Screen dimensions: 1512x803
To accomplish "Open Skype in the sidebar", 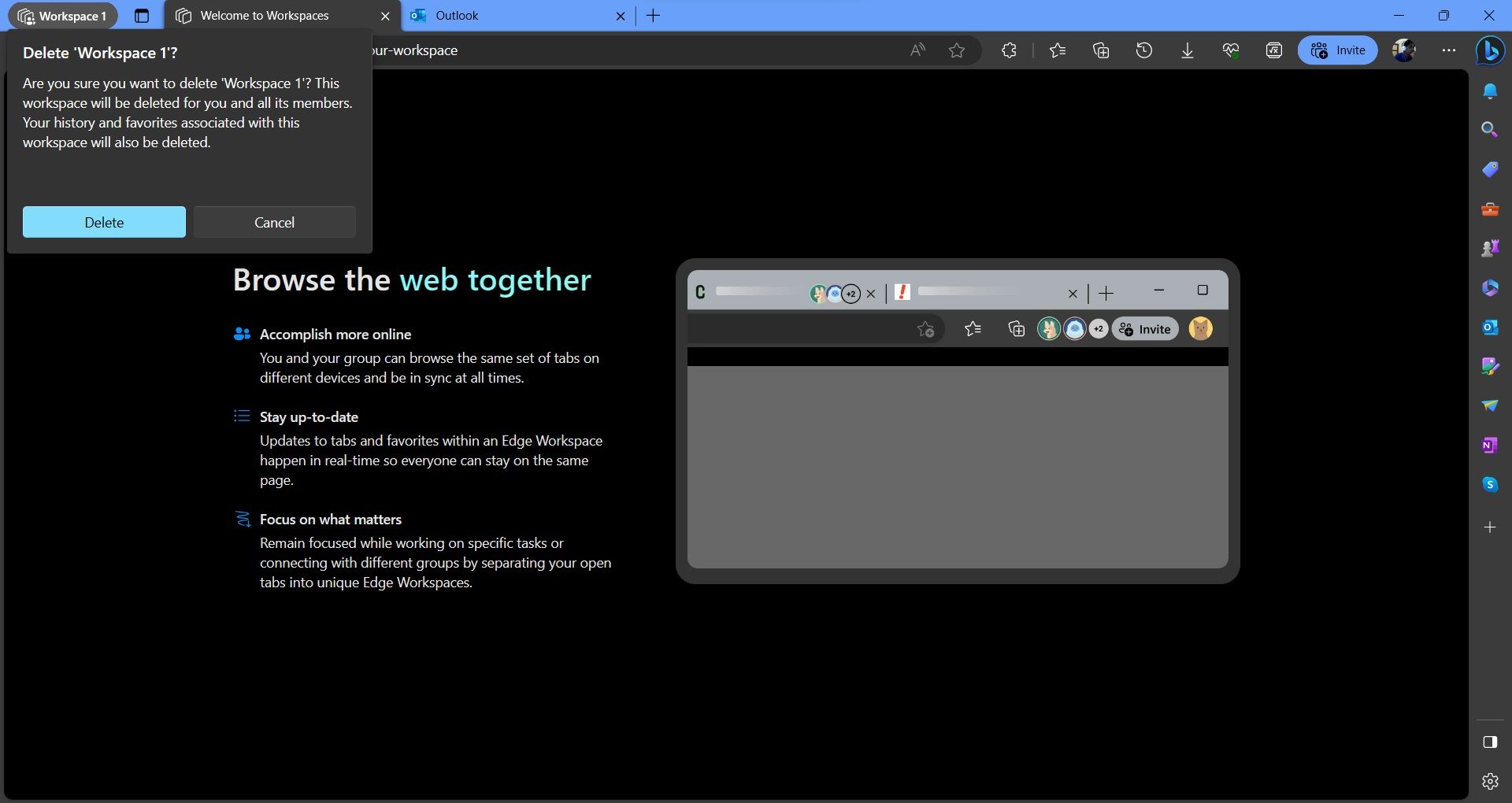I will click(1489, 484).
